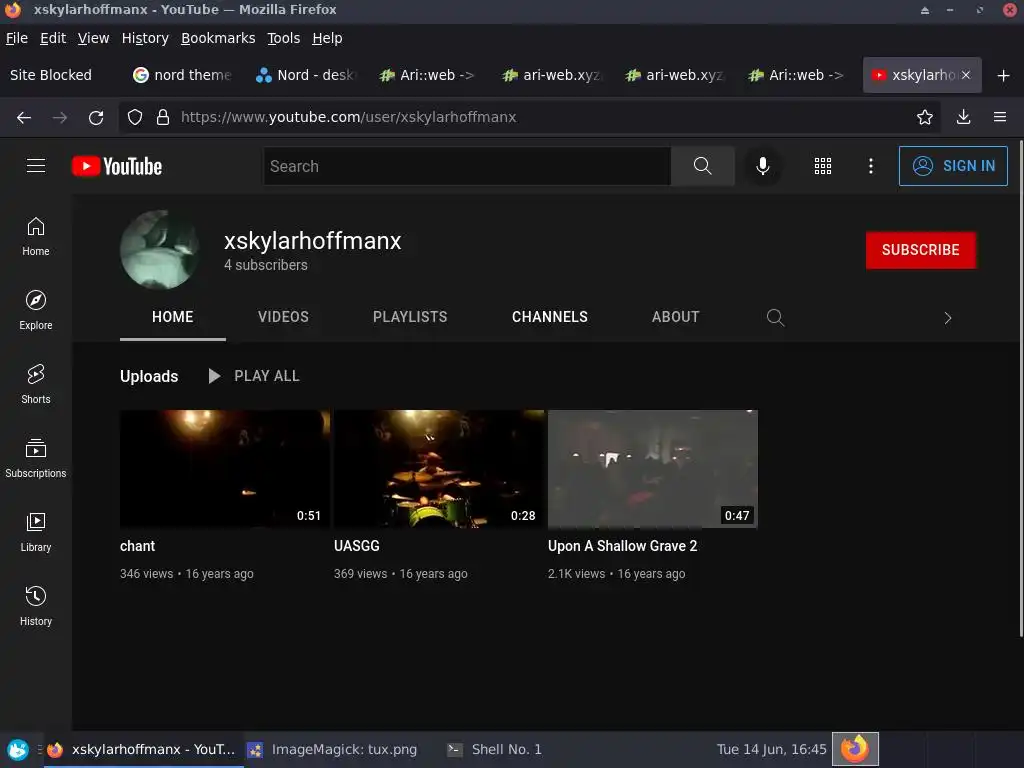Open Library in the sidebar
This screenshot has height=768, width=1024.
[36, 532]
